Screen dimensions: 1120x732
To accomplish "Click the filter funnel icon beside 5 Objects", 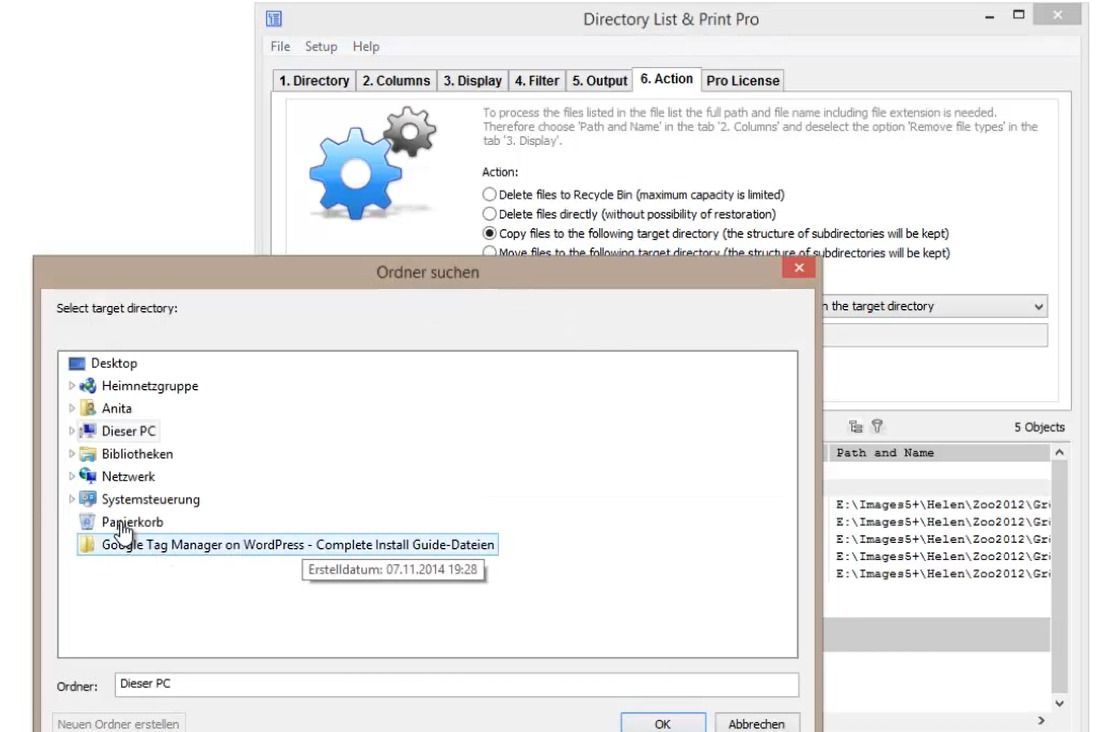I will 877,427.
